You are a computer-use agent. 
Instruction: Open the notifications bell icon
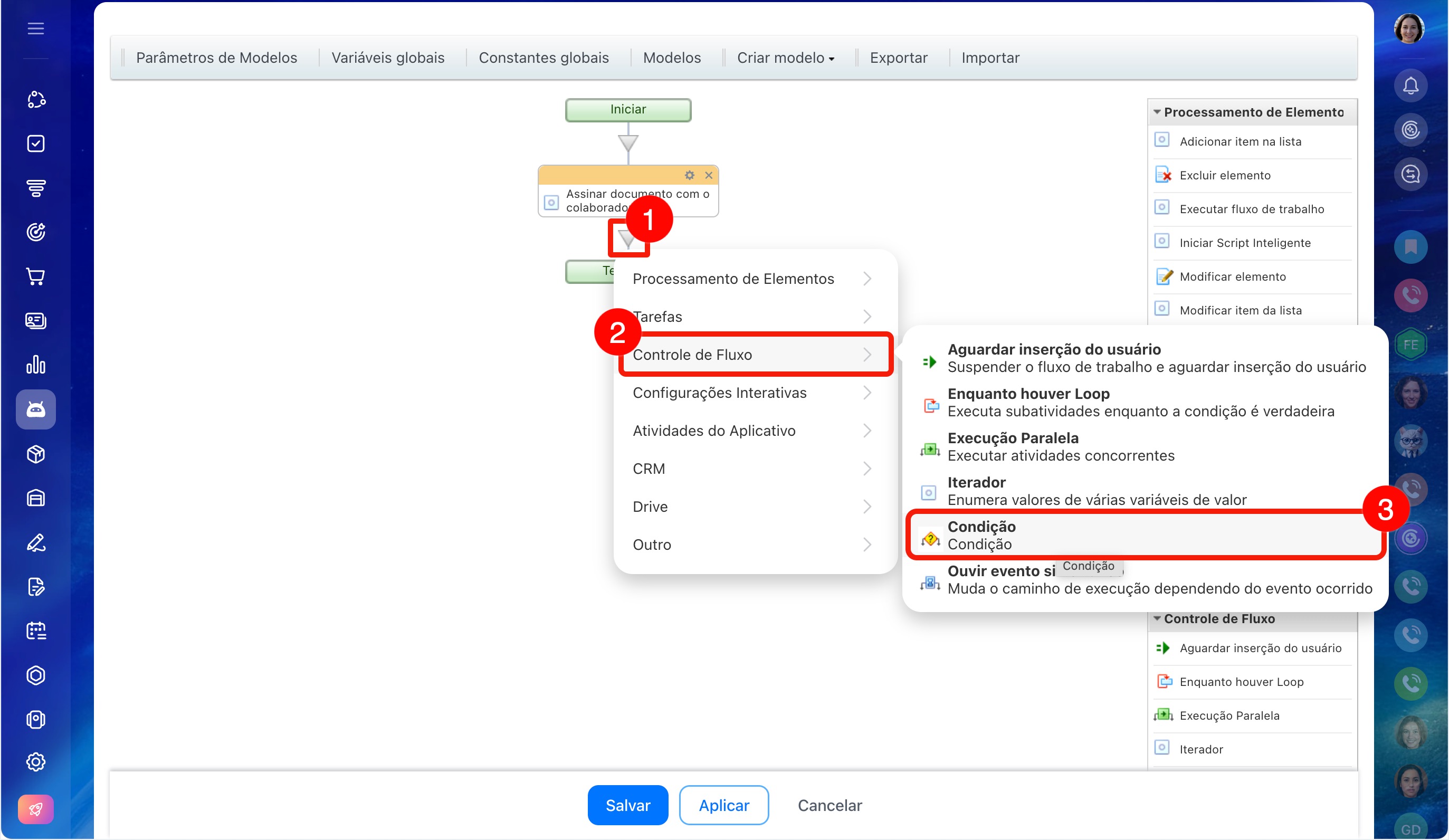(x=1410, y=86)
